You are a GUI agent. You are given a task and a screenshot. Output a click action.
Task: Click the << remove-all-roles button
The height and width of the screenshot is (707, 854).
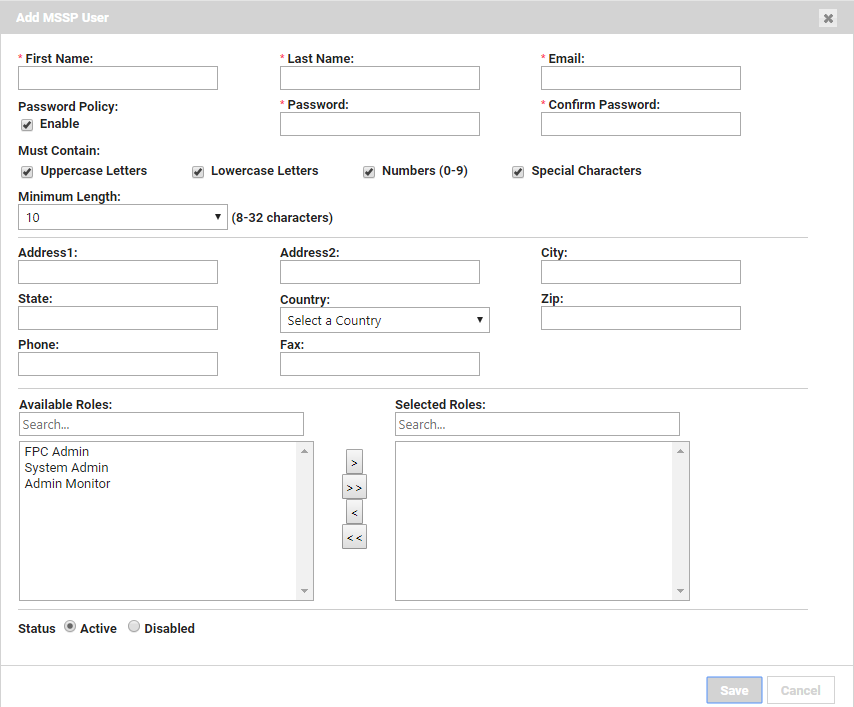(x=354, y=537)
